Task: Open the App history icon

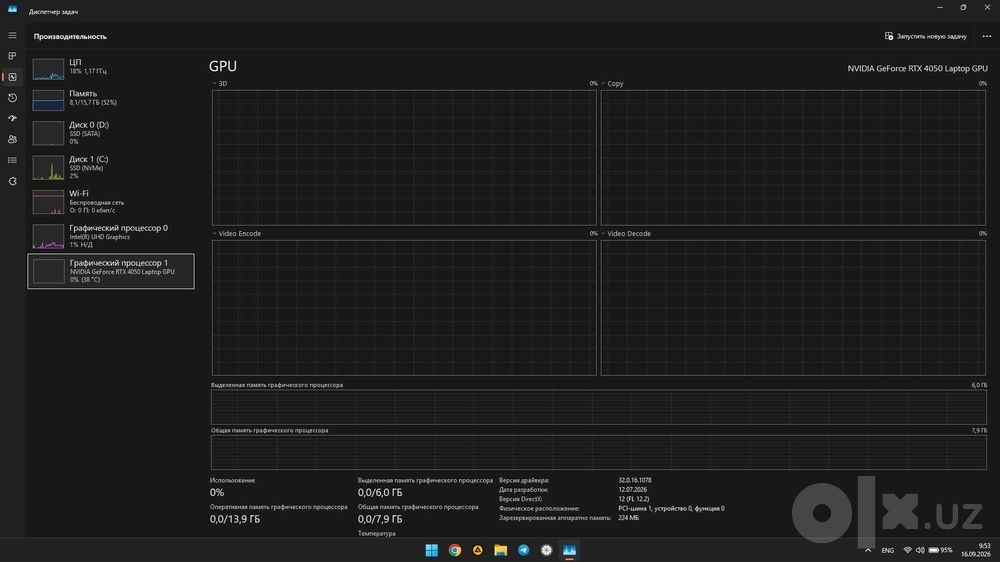Action: click(12, 98)
